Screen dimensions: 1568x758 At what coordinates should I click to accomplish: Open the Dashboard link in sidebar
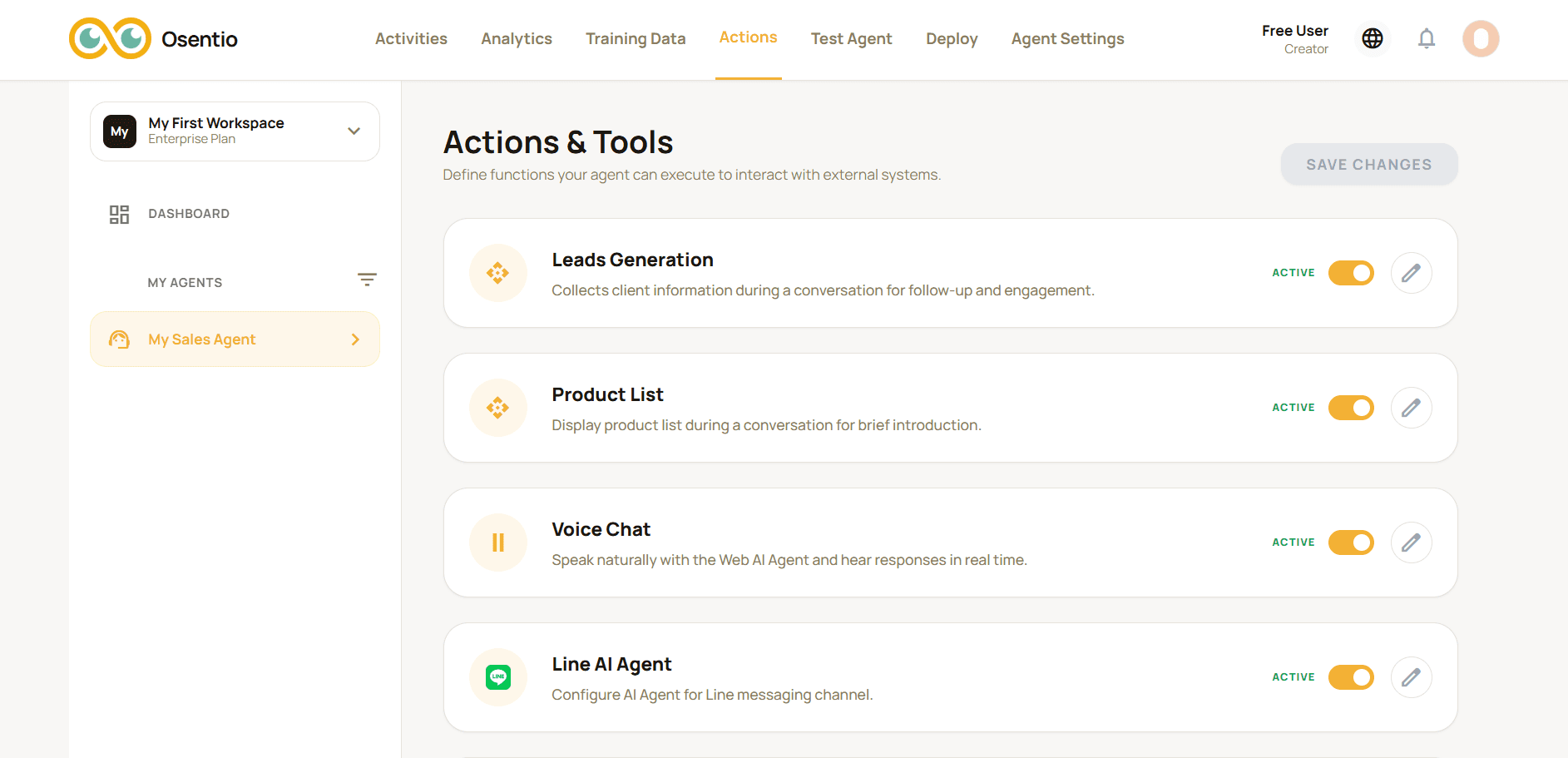(189, 214)
